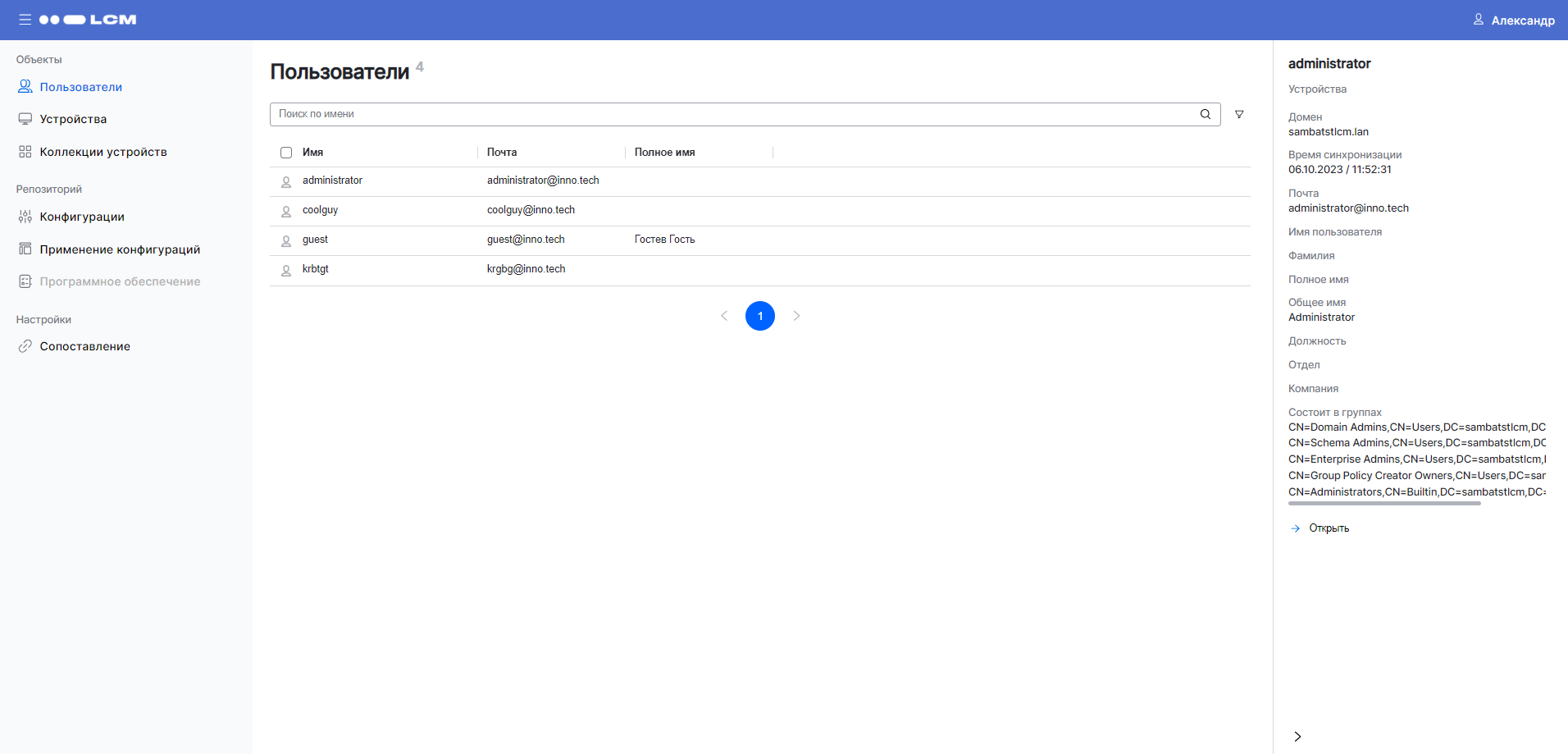Viewport: 1568px width, 754px height.
Task: Select page 1 in pagination
Action: point(760,315)
